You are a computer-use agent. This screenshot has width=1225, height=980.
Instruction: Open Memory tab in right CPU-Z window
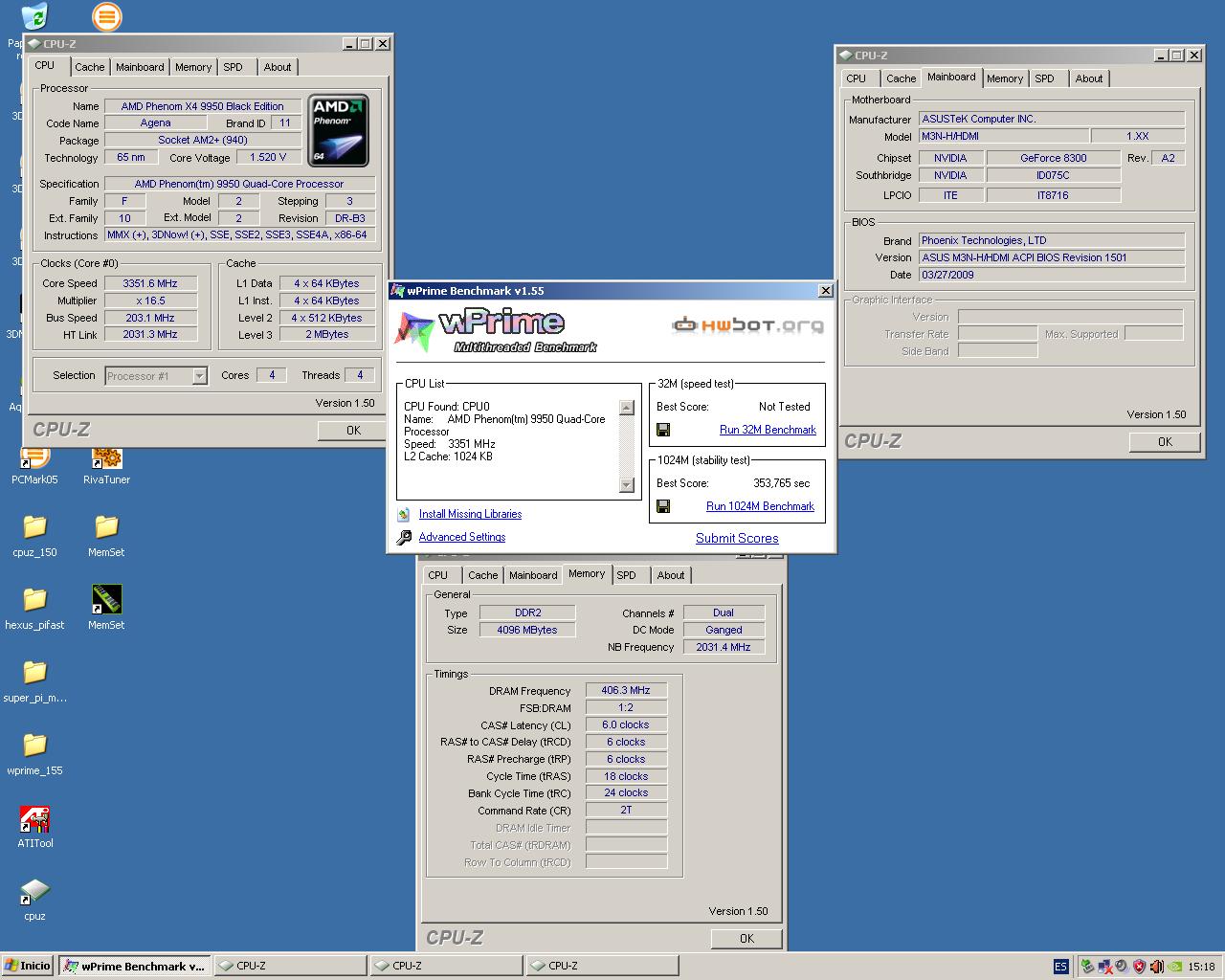pyautogui.click(x=1005, y=78)
